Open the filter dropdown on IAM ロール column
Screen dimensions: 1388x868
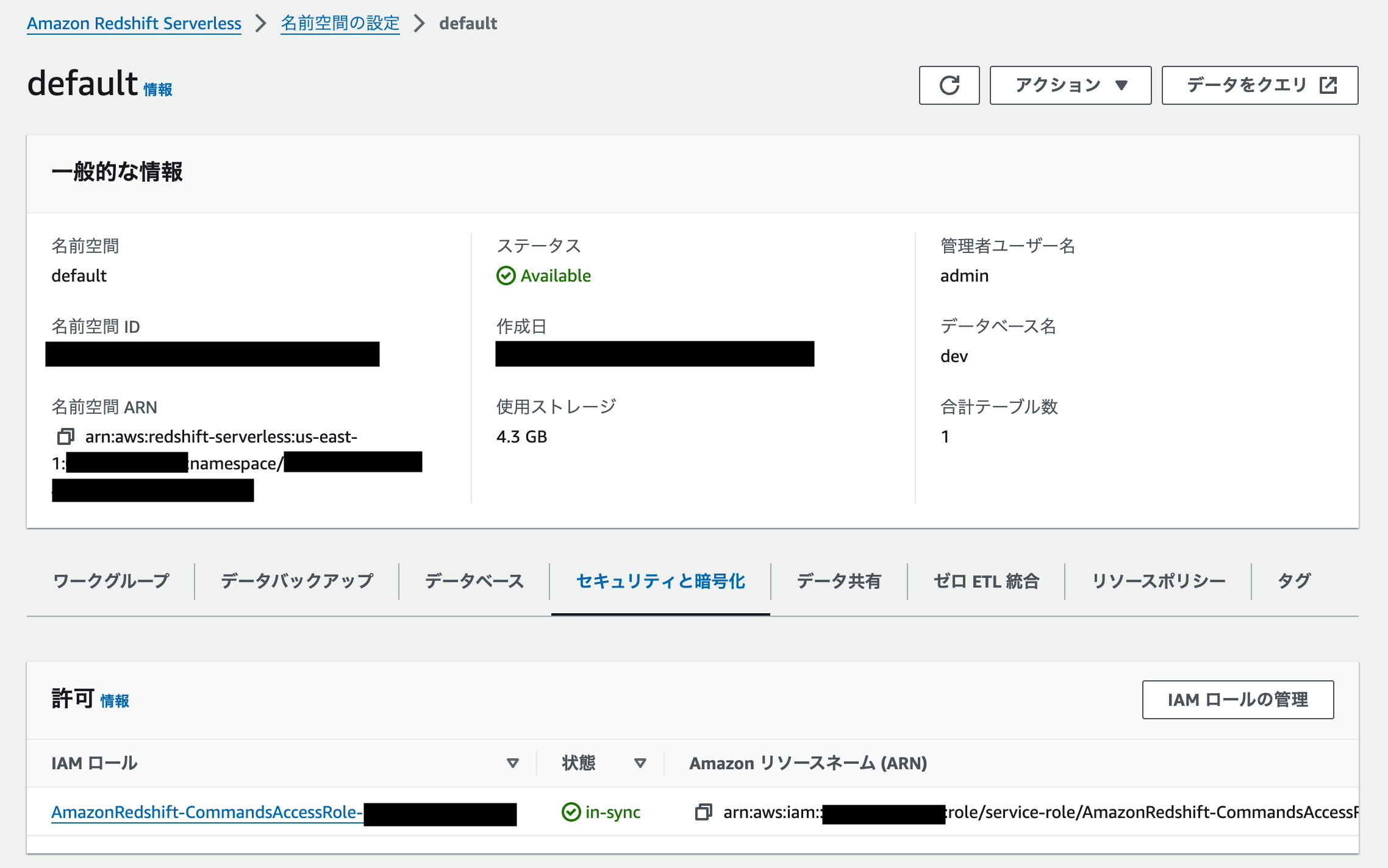coord(511,763)
